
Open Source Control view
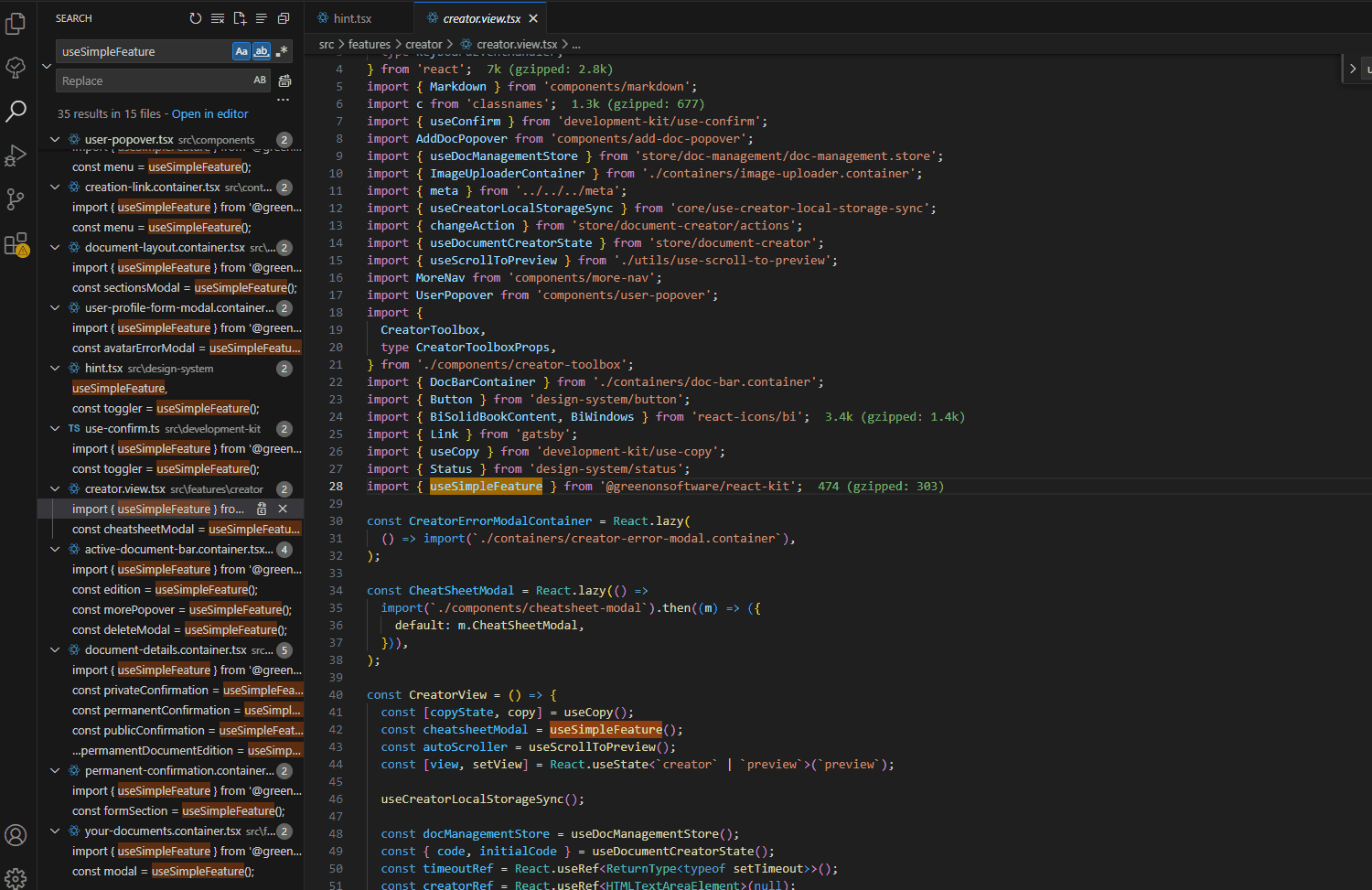(x=16, y=198)
